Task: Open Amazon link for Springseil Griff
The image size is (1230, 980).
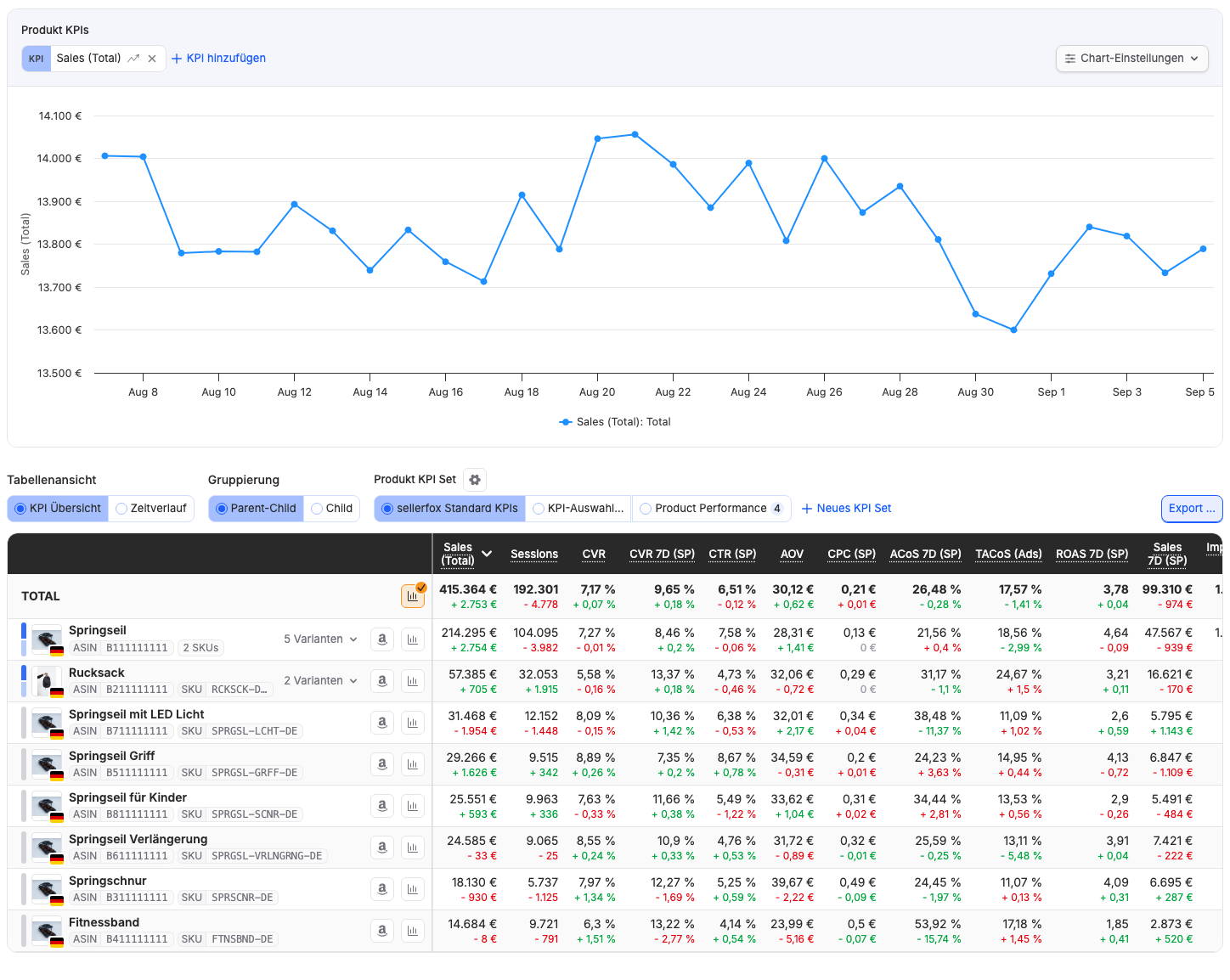Action: [382, 764]
